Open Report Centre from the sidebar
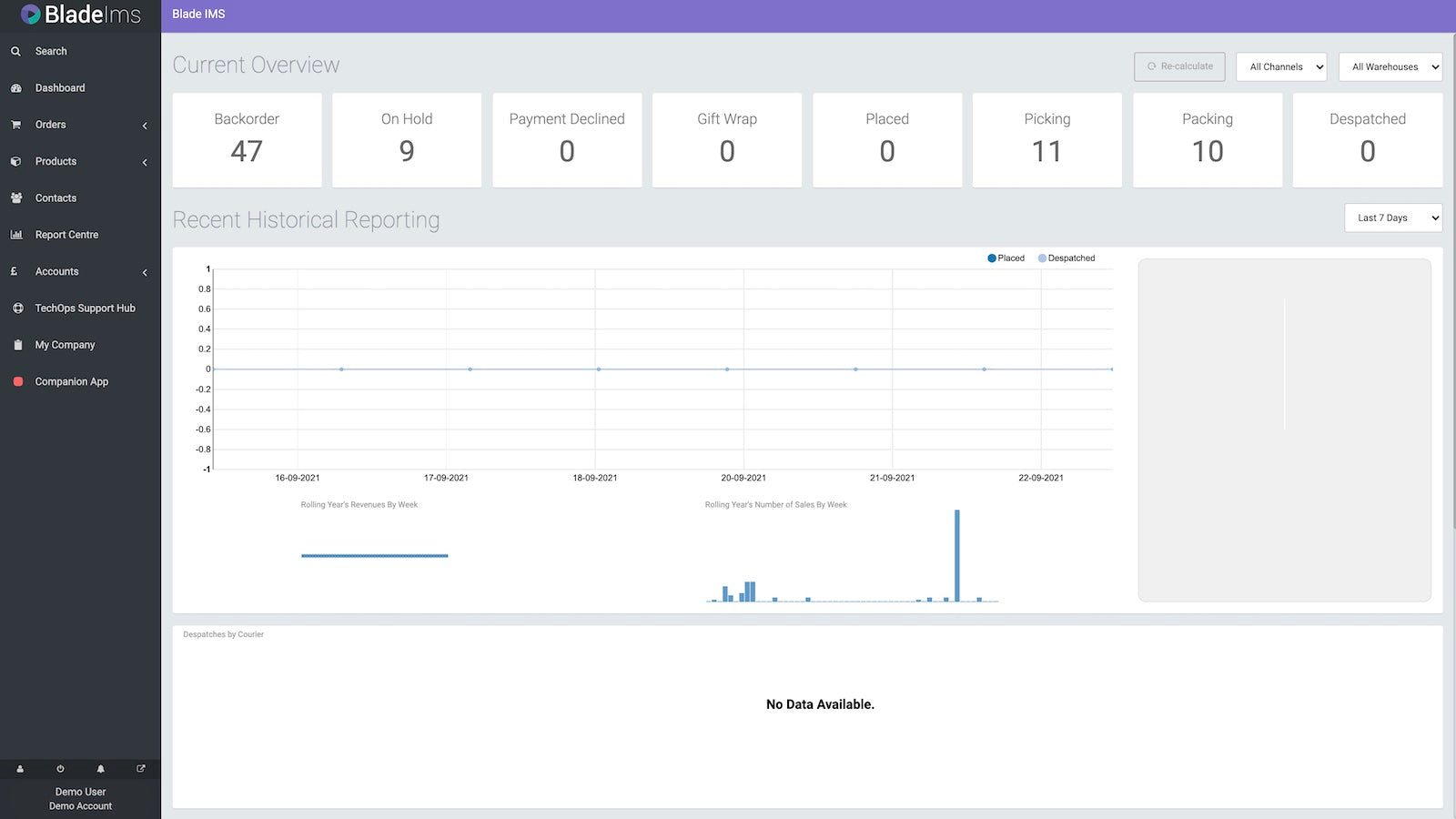This screenshot has width=1456, height=819. pyautogui.click(x=66, y=235)
